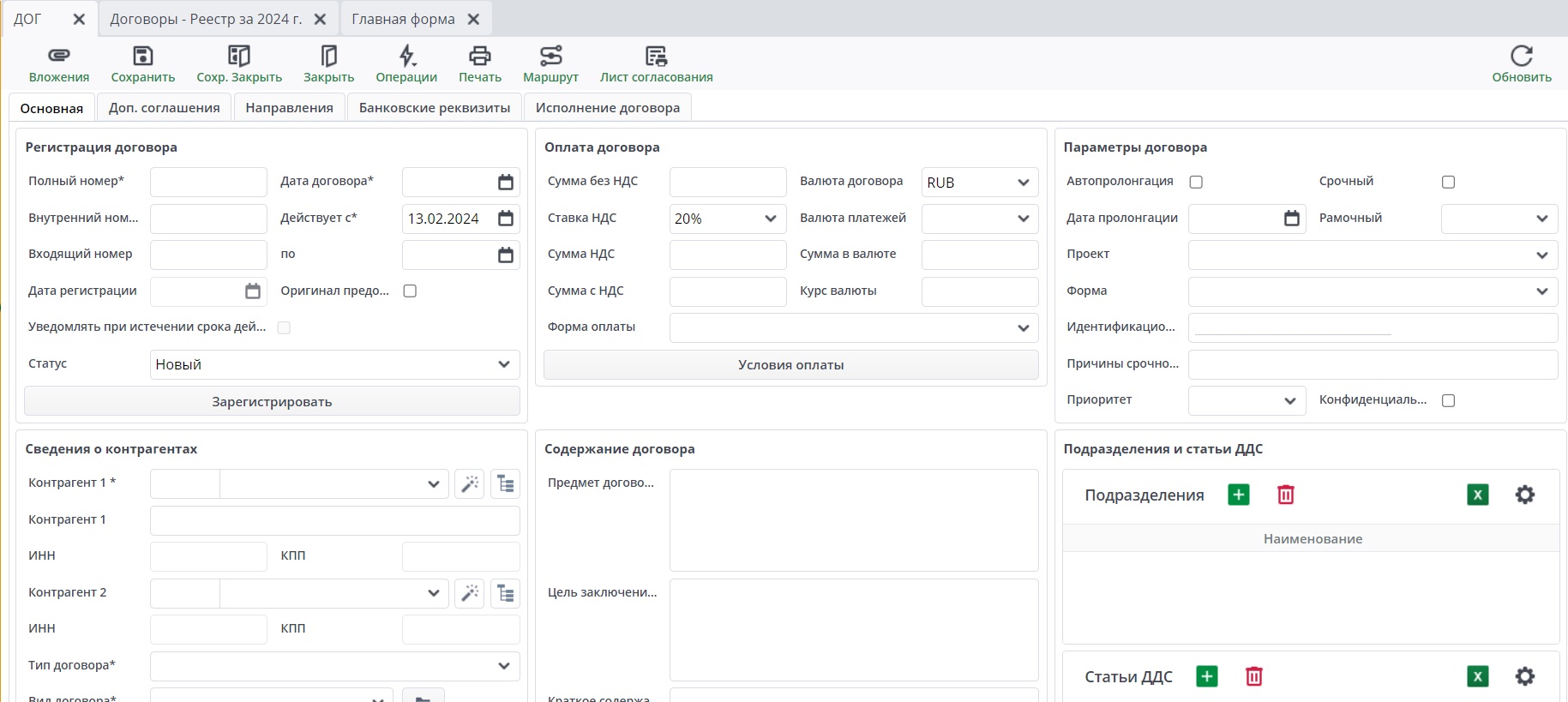Export Статьи ДДС to Excel

point(1477,676)
